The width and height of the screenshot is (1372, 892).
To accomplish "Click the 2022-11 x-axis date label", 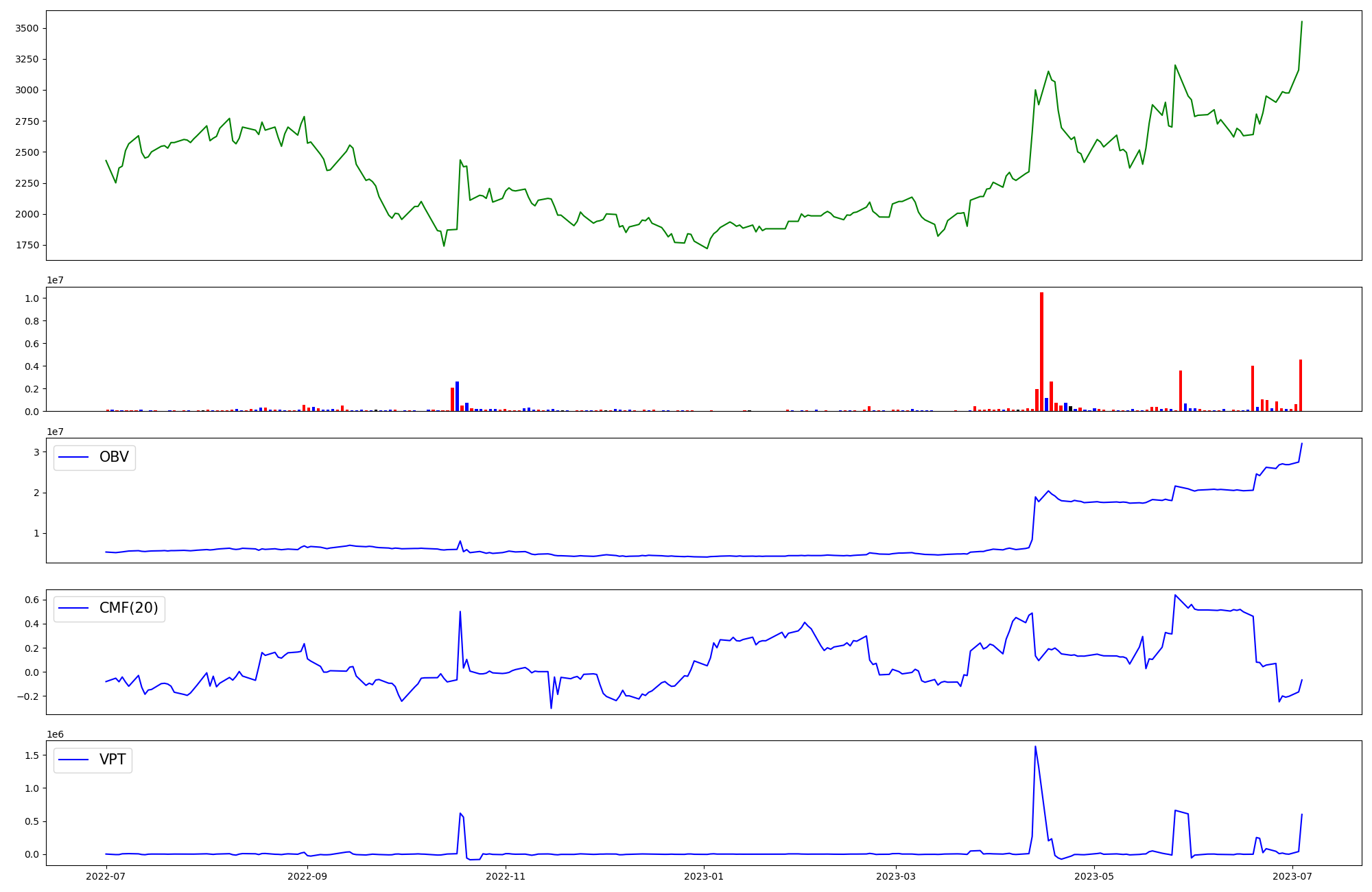I will (x=506, y=876).
